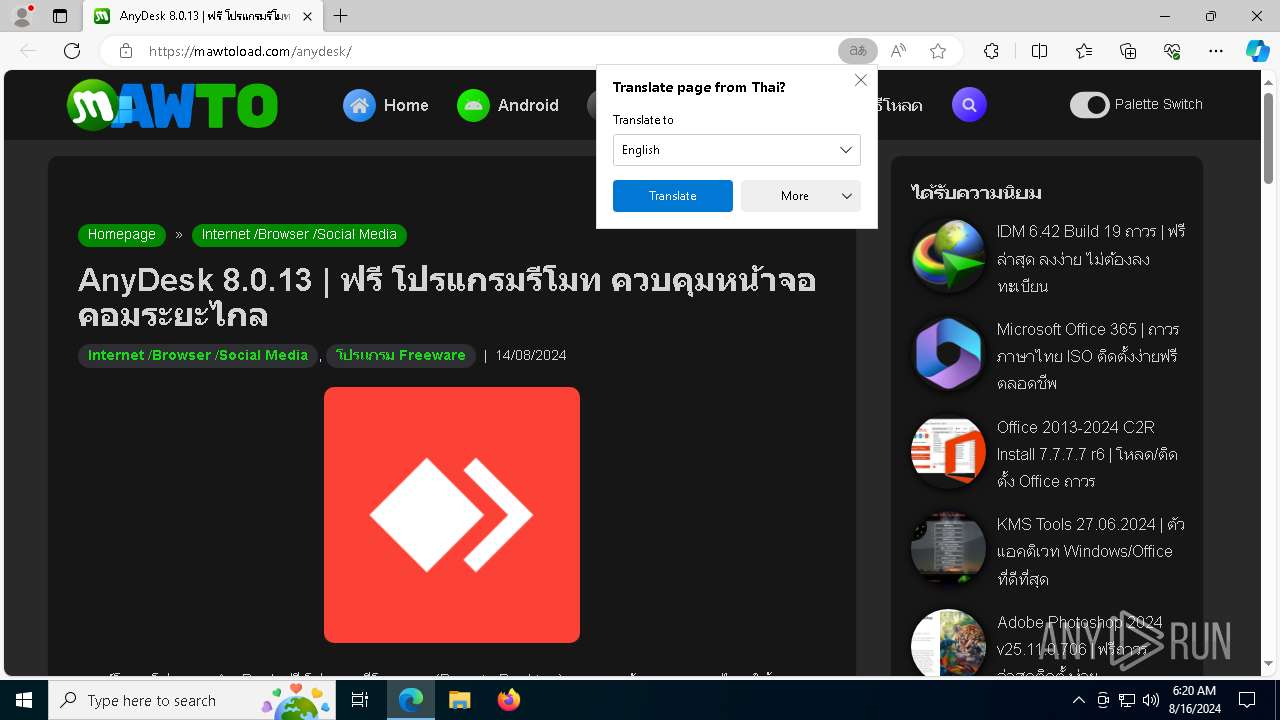Click the Adobe Photoshop thumbnail
This screenshot has width=1280, height=720.
948,643
